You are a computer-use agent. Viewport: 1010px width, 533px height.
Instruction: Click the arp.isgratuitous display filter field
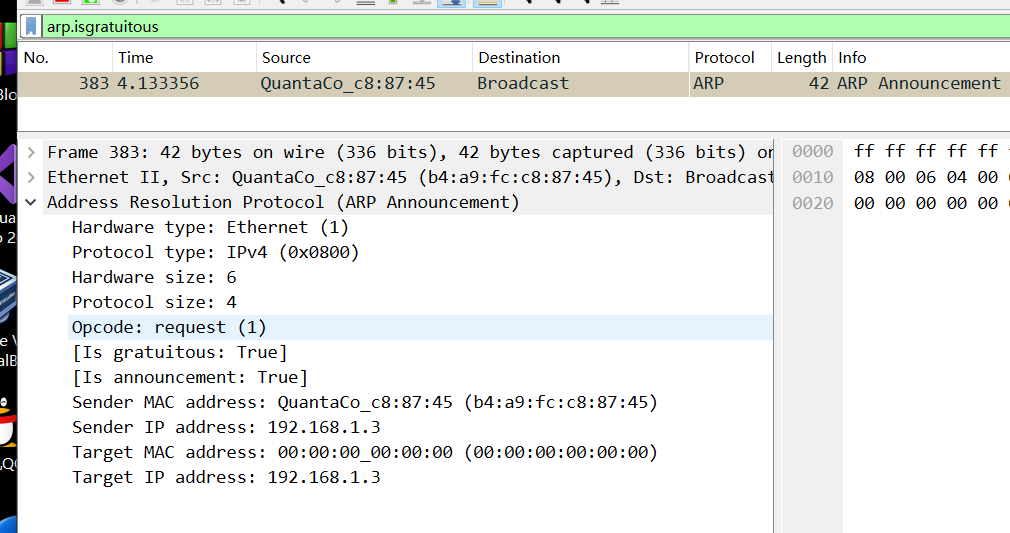(x=500, y=27)
